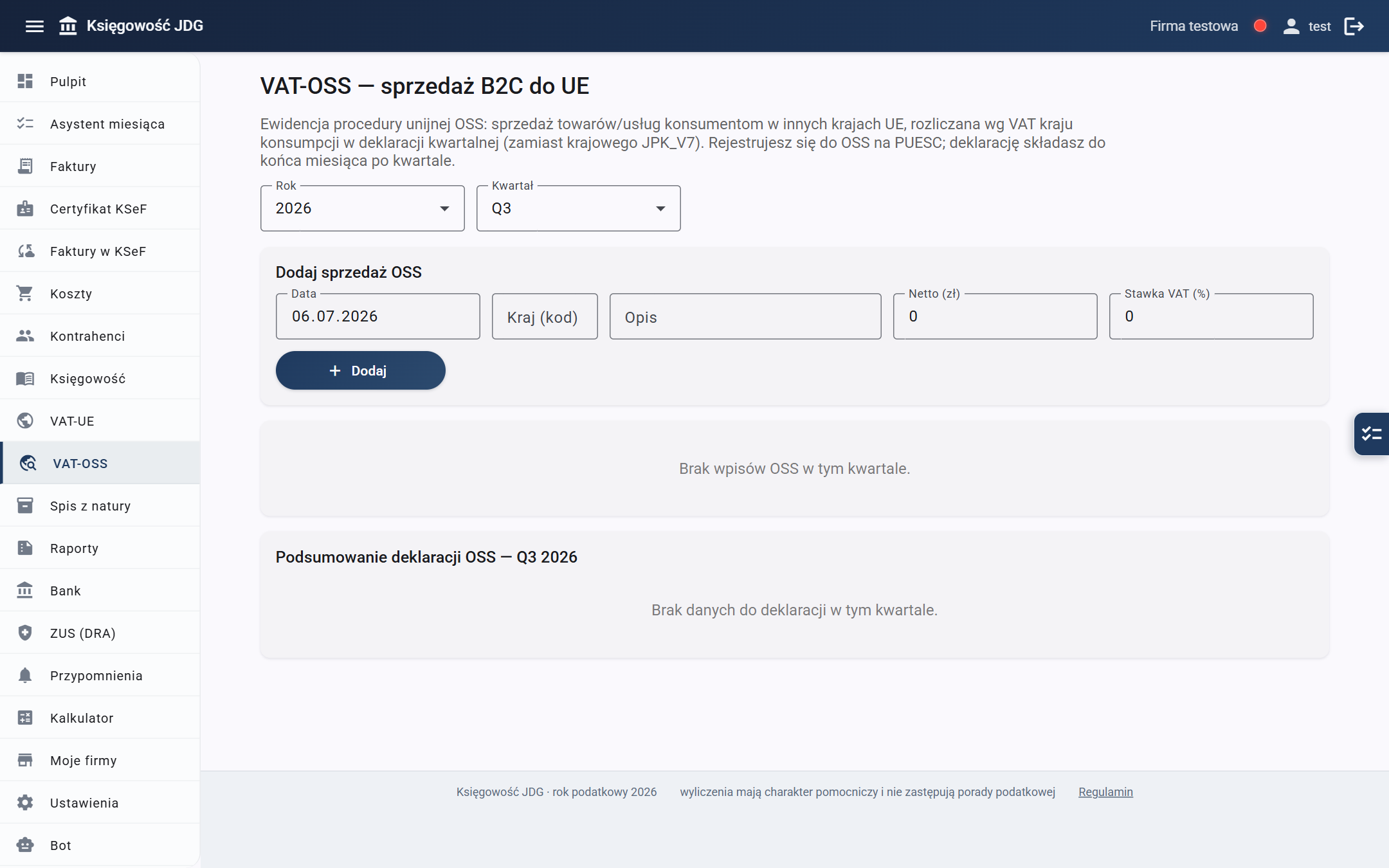Open Ustawienia menu item

click(100, 802)
